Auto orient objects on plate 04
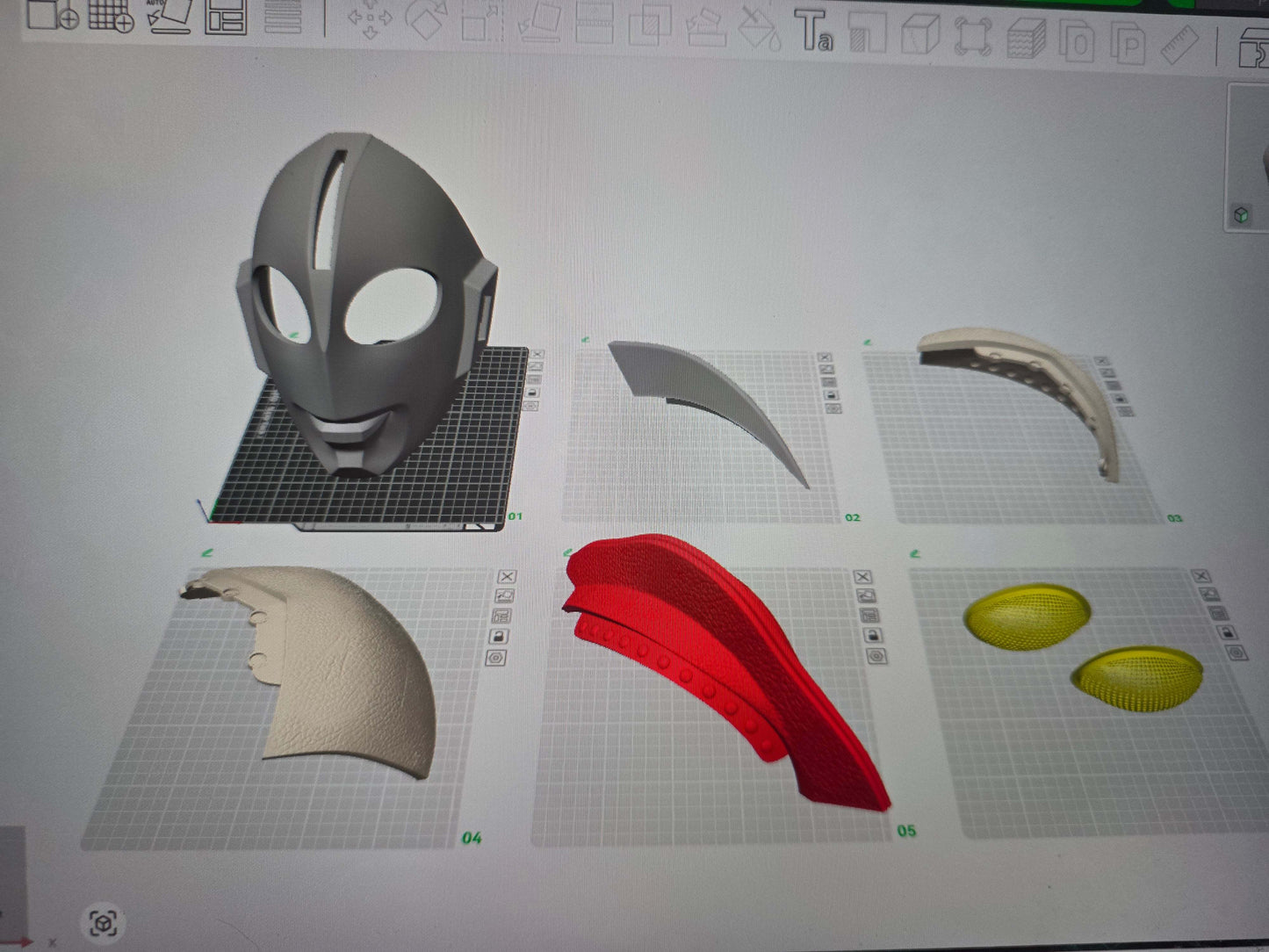The image size is (1269, 952). click(x=504, y=596)
